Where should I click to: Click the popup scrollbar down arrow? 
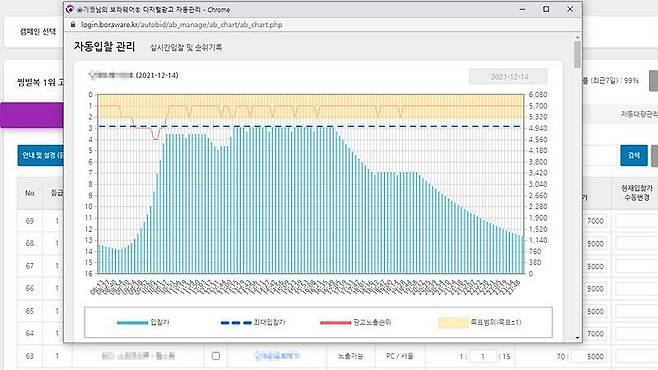pyautogui.click(x=578, y=338)
